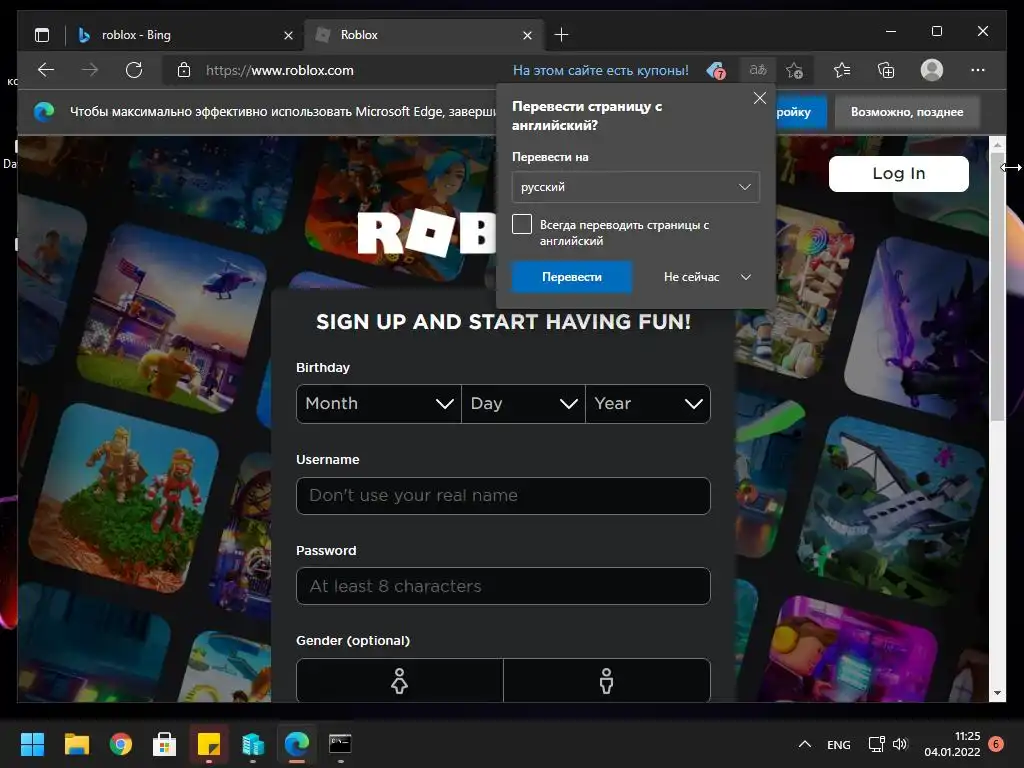Open the user profile avatar
The image size is (1024, 768).
click(932, 70)
